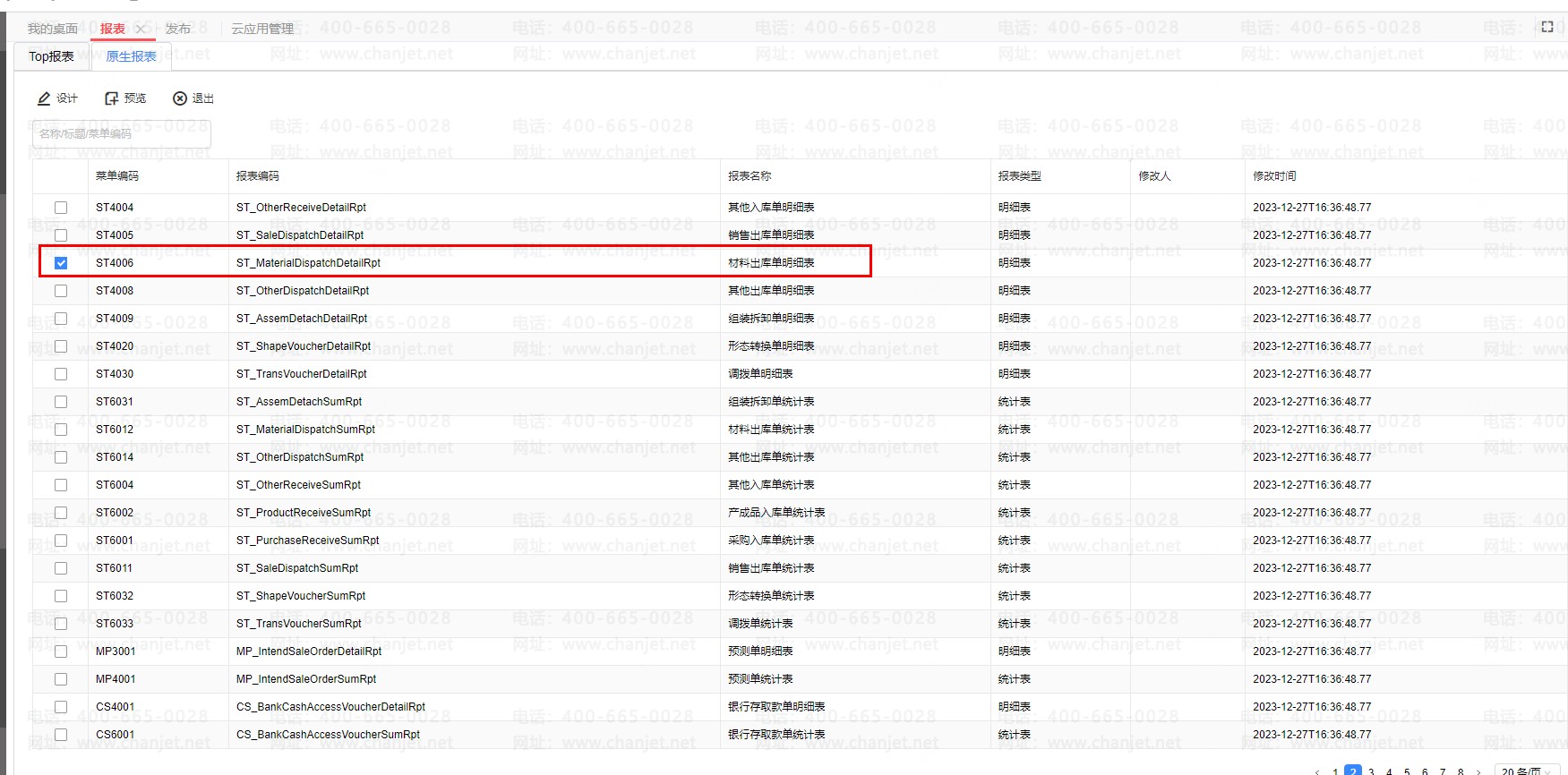Tick the checkbox for row ST4008
The width and height of the screenshot is (1568, 775).
coord(61,291)
